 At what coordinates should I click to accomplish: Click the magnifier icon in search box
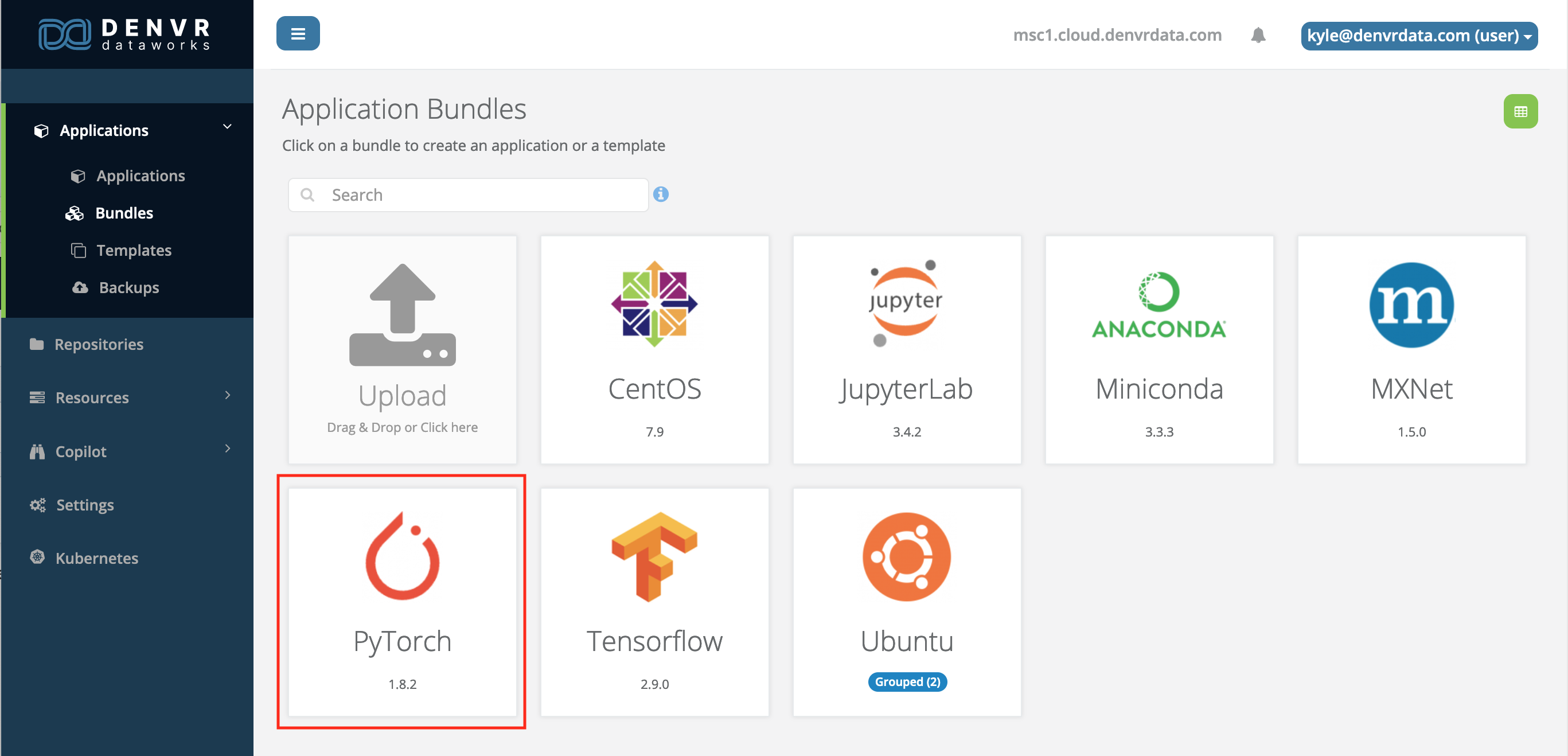point(307,195)
